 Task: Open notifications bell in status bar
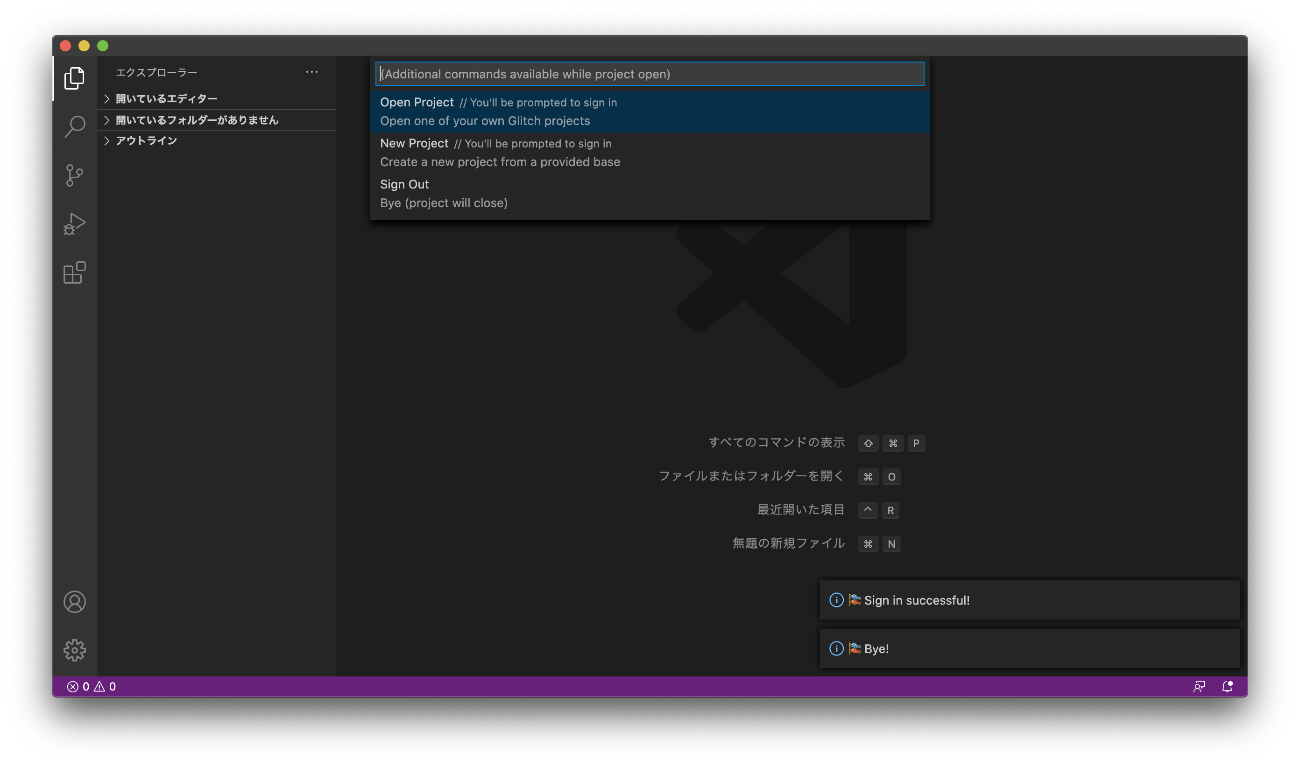click(1228, 687)
